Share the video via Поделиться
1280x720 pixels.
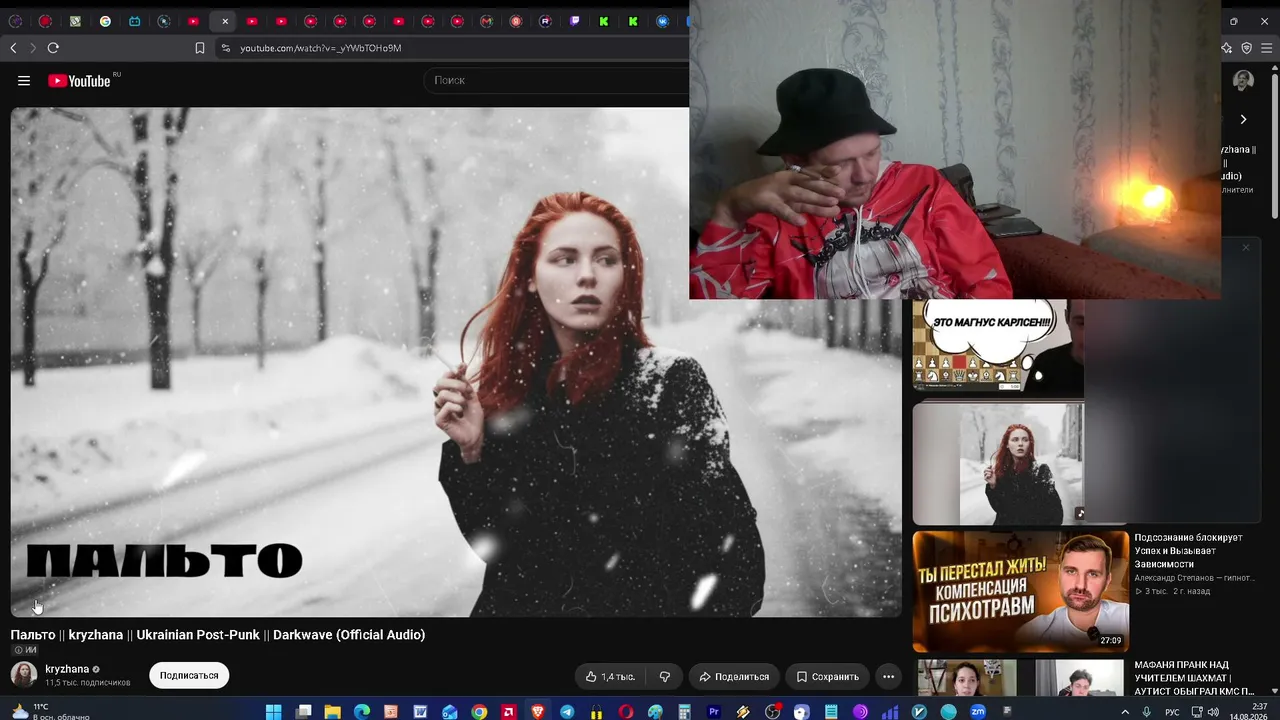(734, 677)
